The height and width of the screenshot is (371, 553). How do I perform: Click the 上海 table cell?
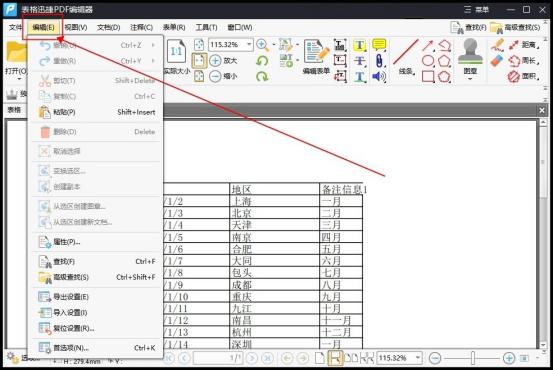(x=275, y=201)
